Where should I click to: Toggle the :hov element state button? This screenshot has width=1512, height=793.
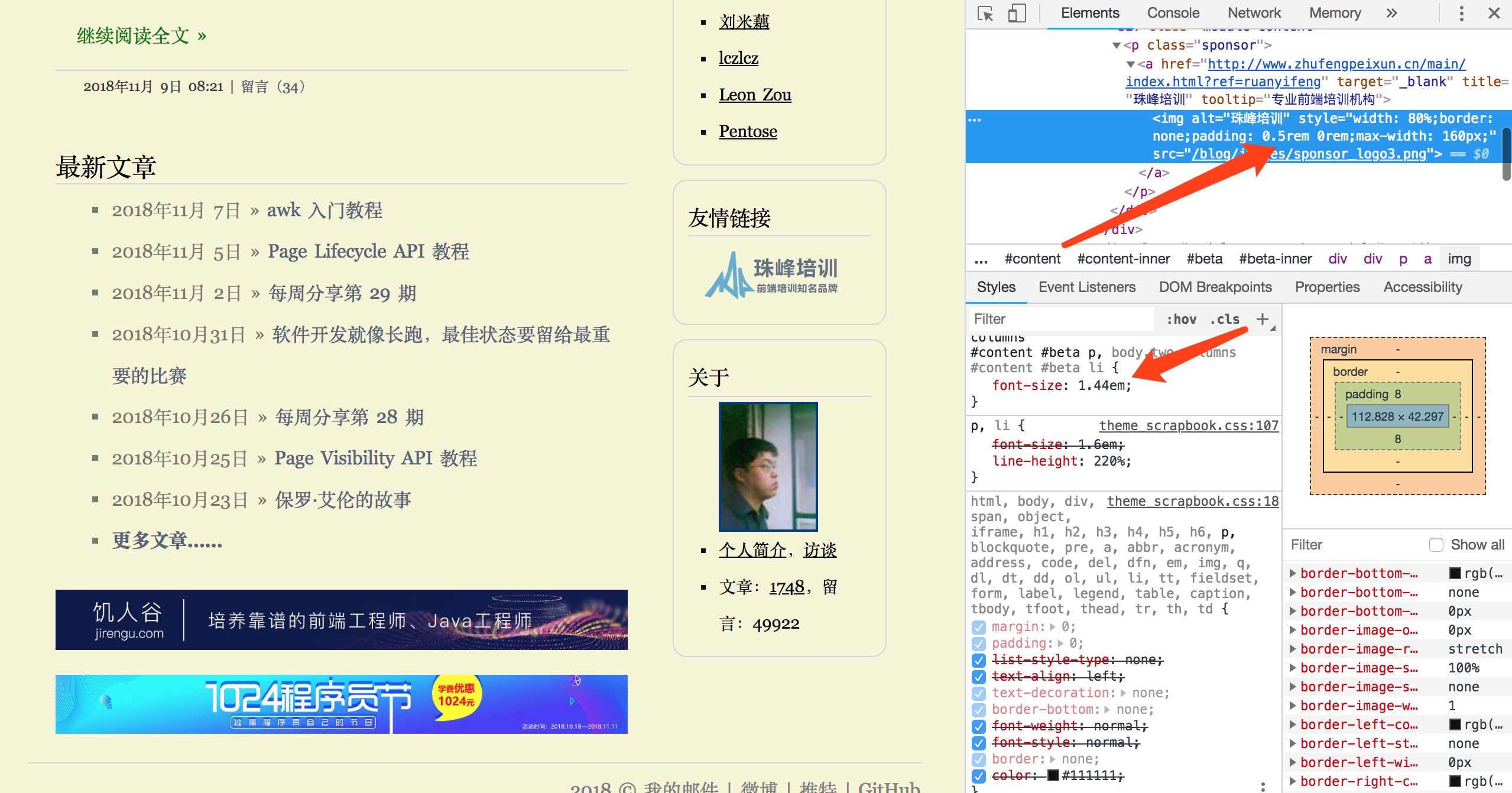1181,319
